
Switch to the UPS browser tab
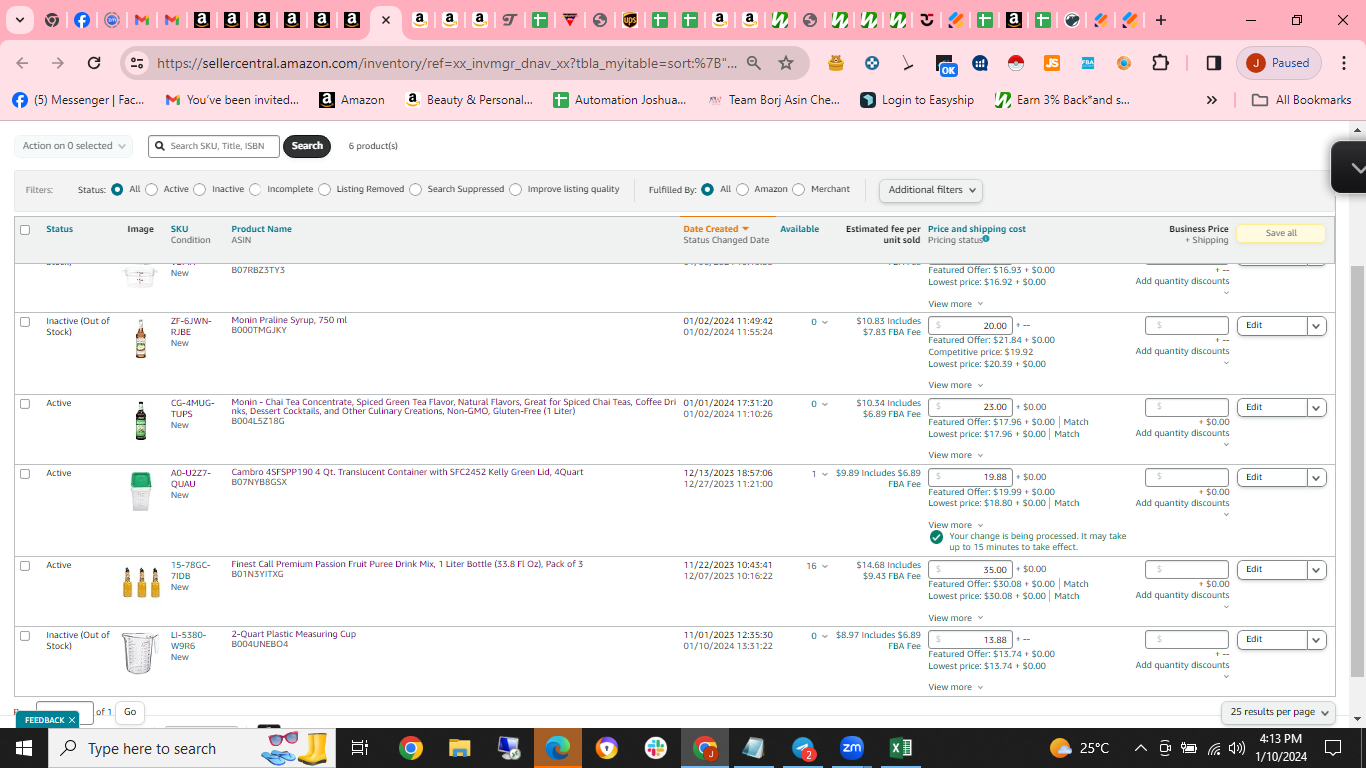tap(629, 20)
